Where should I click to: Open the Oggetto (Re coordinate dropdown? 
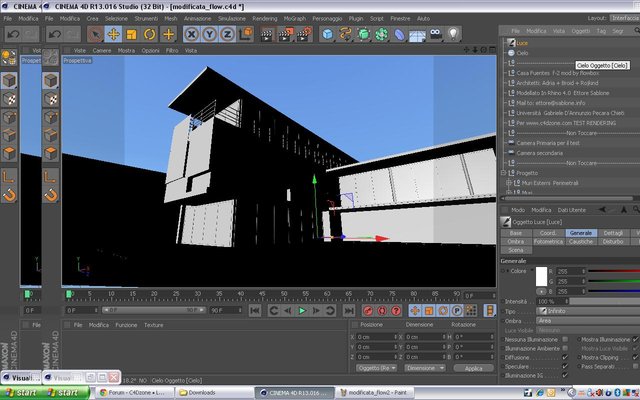click(376, 368)
